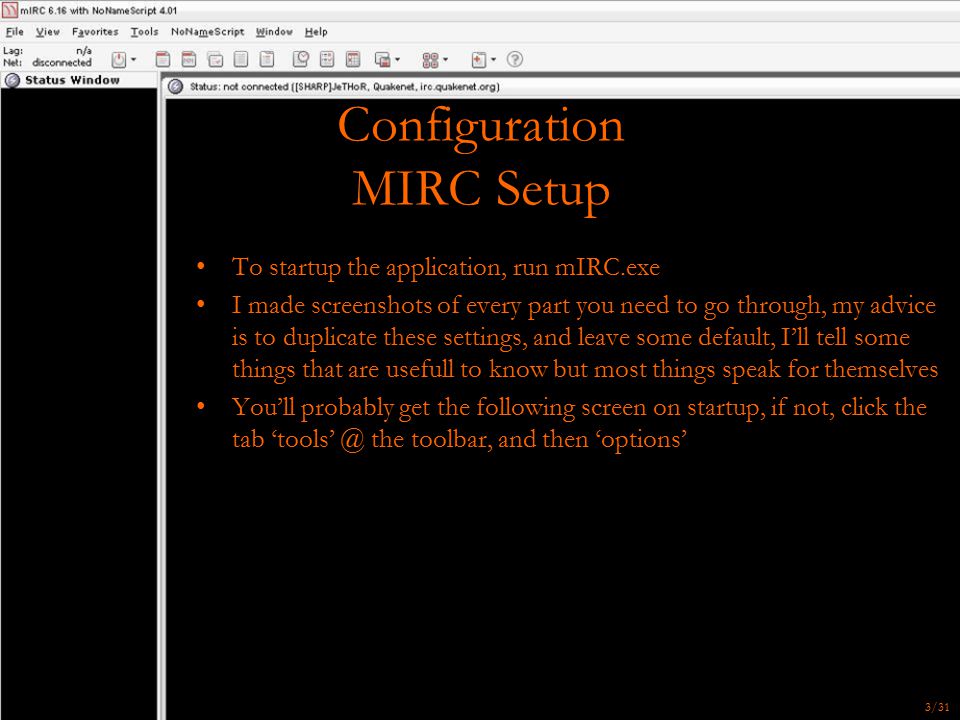960x720 pixels.
Task: Click the slide counter '3/31'
Action: pos(937,707)
